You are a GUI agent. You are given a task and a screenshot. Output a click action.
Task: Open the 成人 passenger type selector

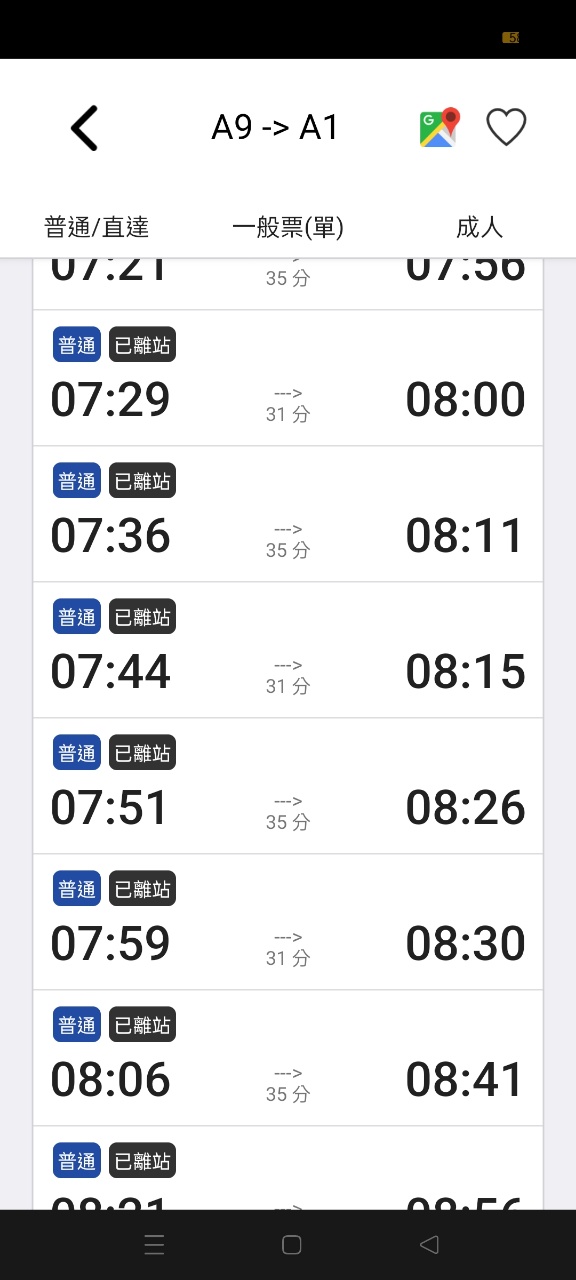click(x=479, y=227)
